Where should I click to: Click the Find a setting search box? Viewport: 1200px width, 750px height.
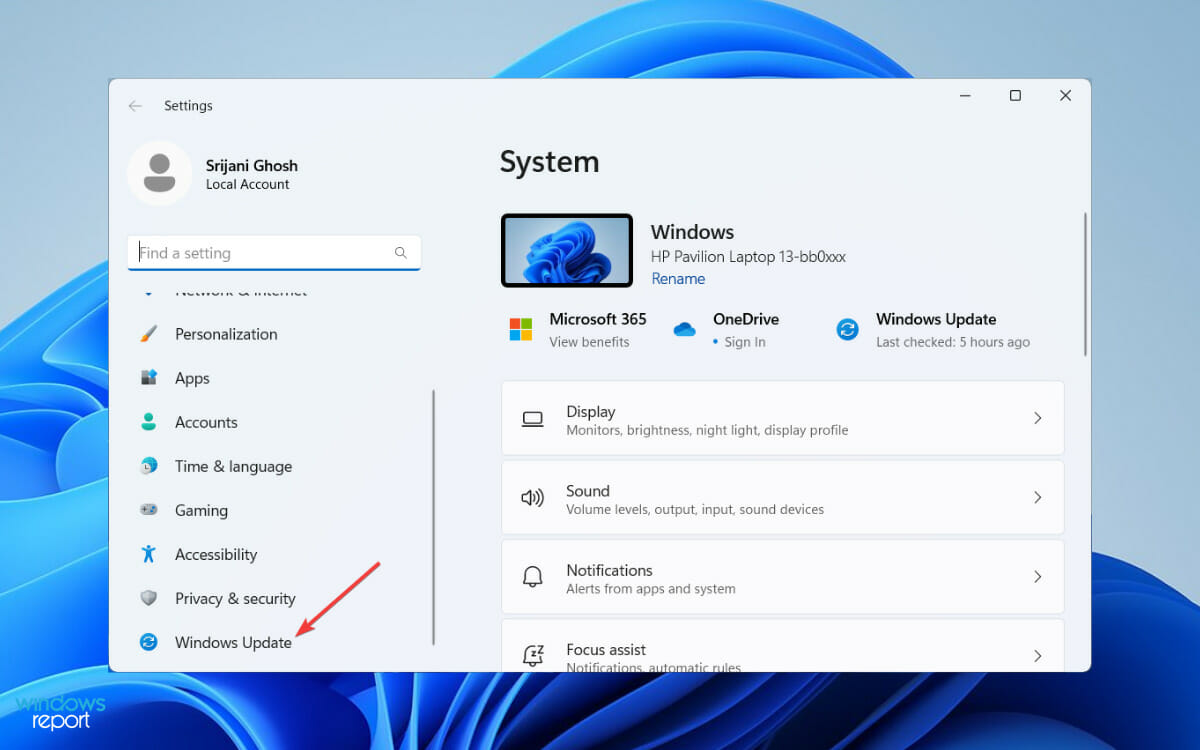(274, 252)
